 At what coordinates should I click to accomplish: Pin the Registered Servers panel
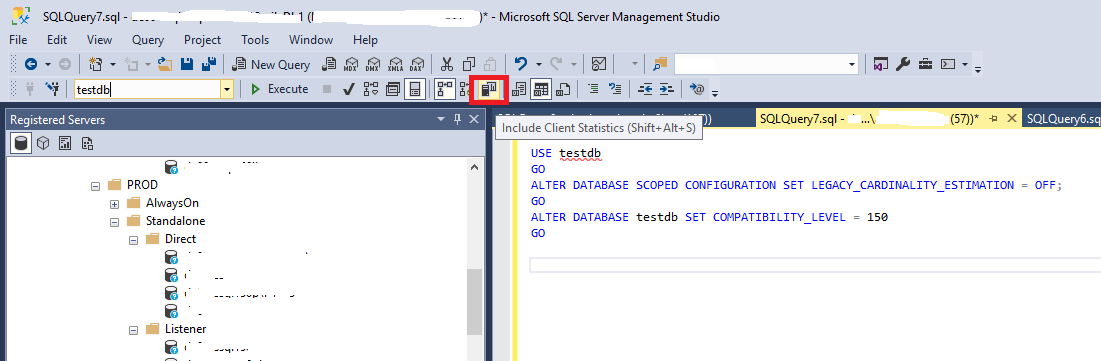[456, 119]
